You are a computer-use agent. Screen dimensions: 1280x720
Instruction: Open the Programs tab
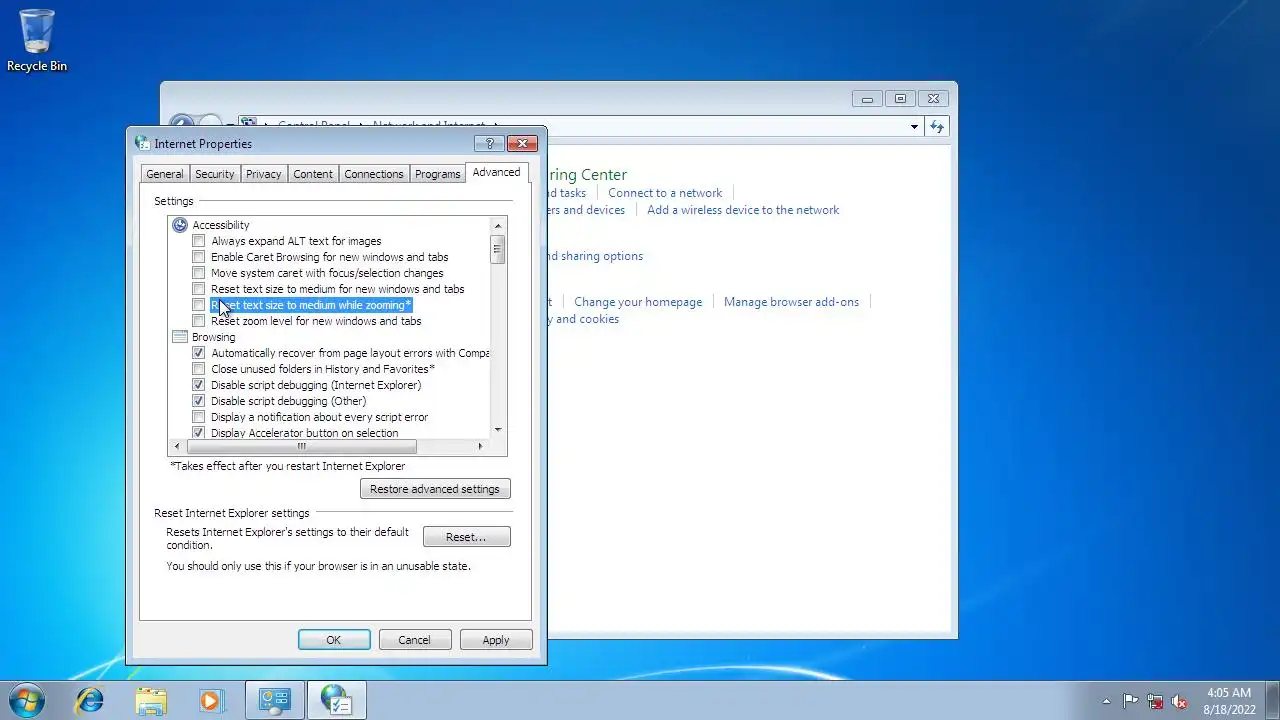[x=438, y=174]
